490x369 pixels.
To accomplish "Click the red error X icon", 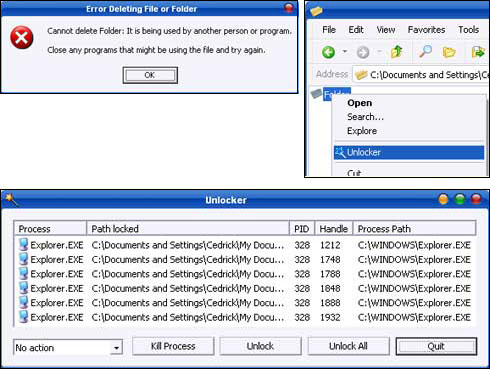I will (x=22, y=38).
